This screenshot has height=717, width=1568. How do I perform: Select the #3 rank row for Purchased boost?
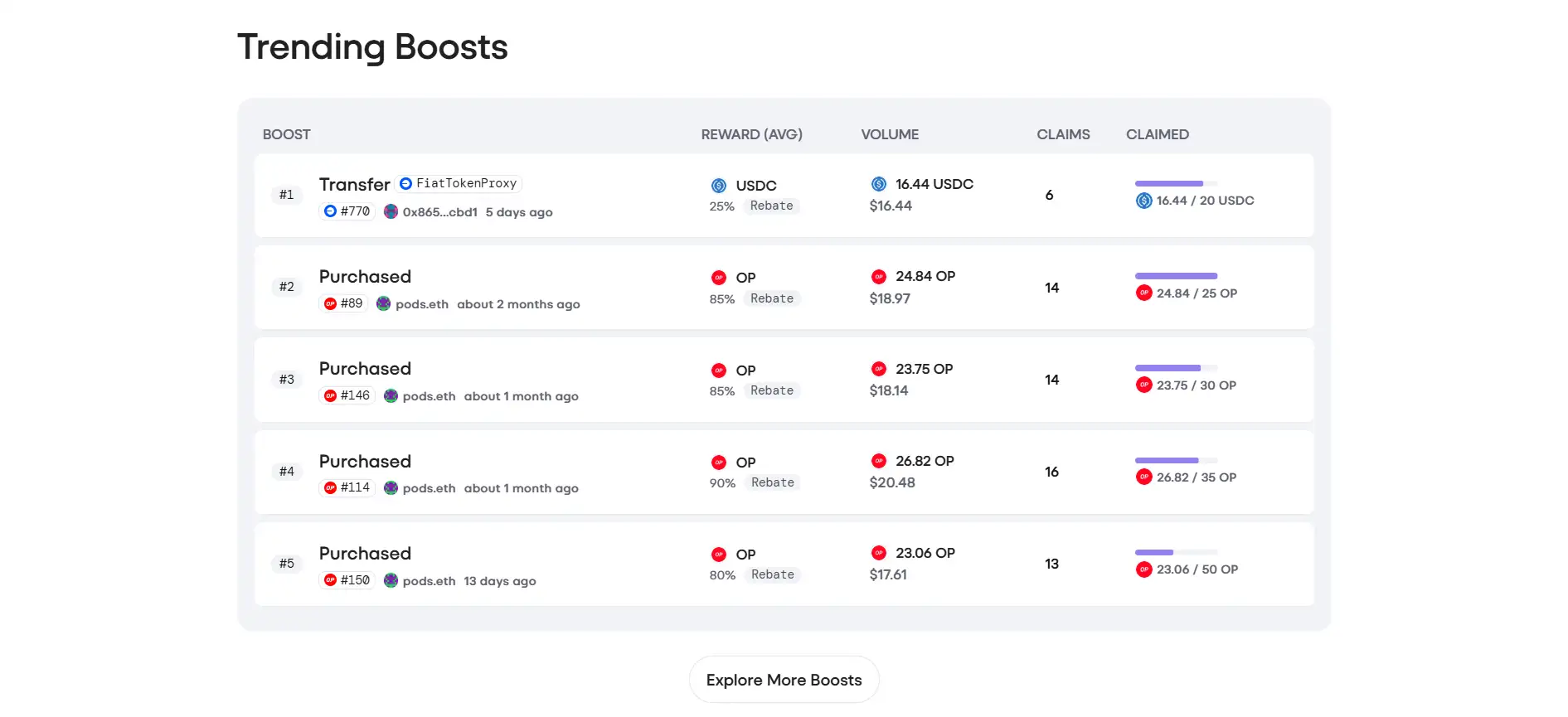point(286,380)
